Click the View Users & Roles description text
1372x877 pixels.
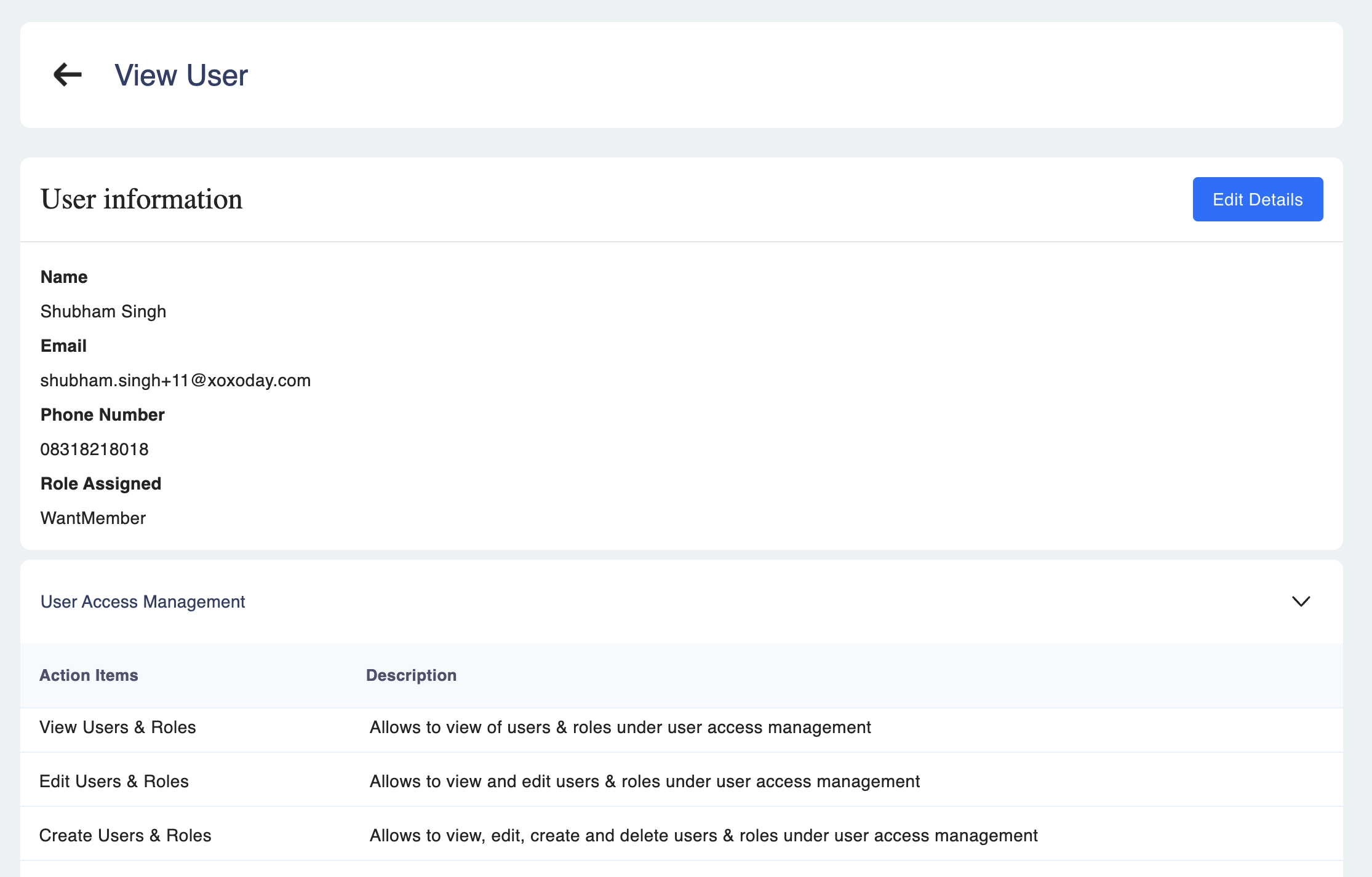[620, 727]
